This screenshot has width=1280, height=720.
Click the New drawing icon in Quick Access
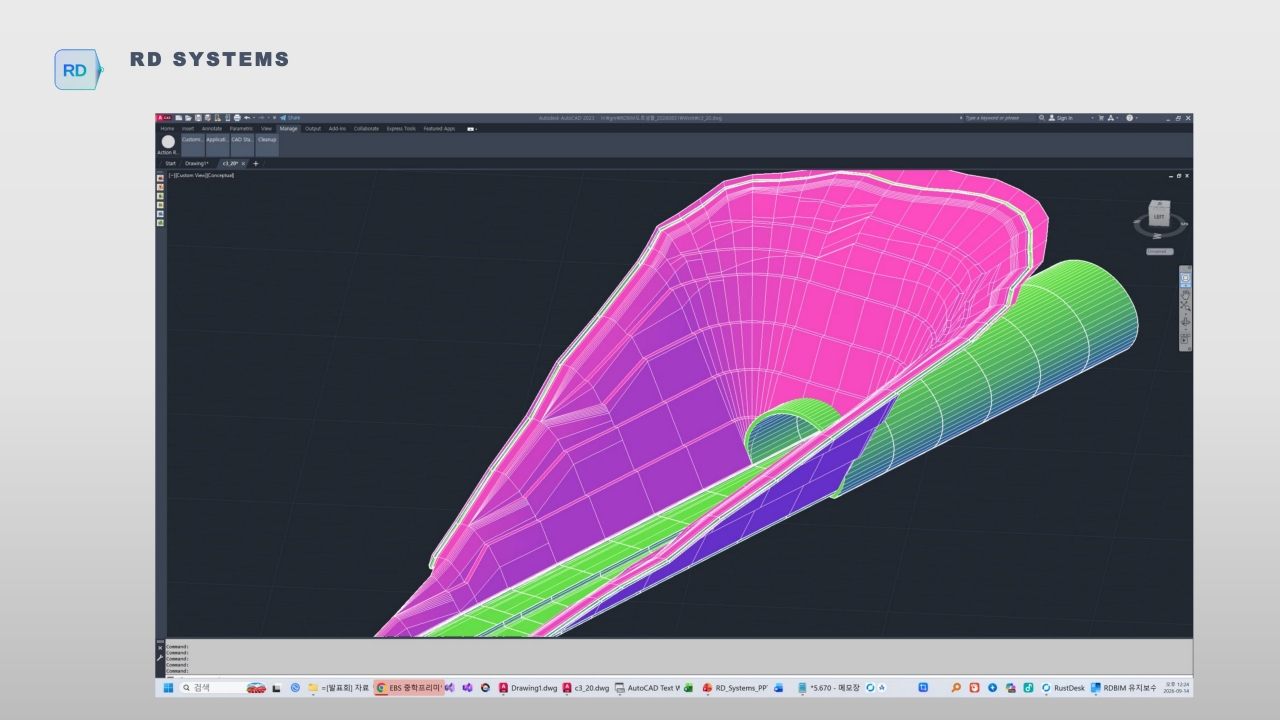click(x=177, y=118)
